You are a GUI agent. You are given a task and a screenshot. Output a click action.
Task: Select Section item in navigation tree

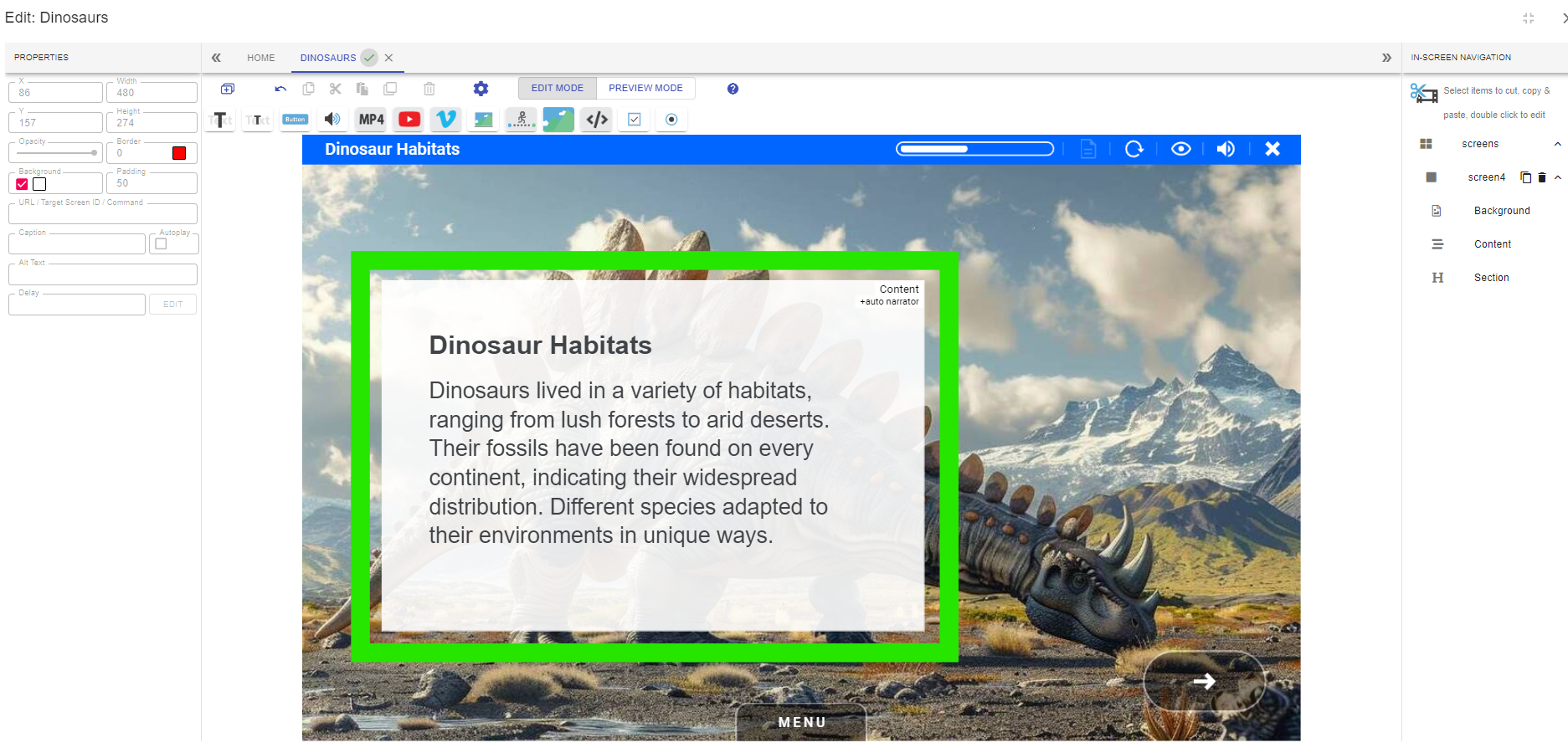(x=1491, y=278)
